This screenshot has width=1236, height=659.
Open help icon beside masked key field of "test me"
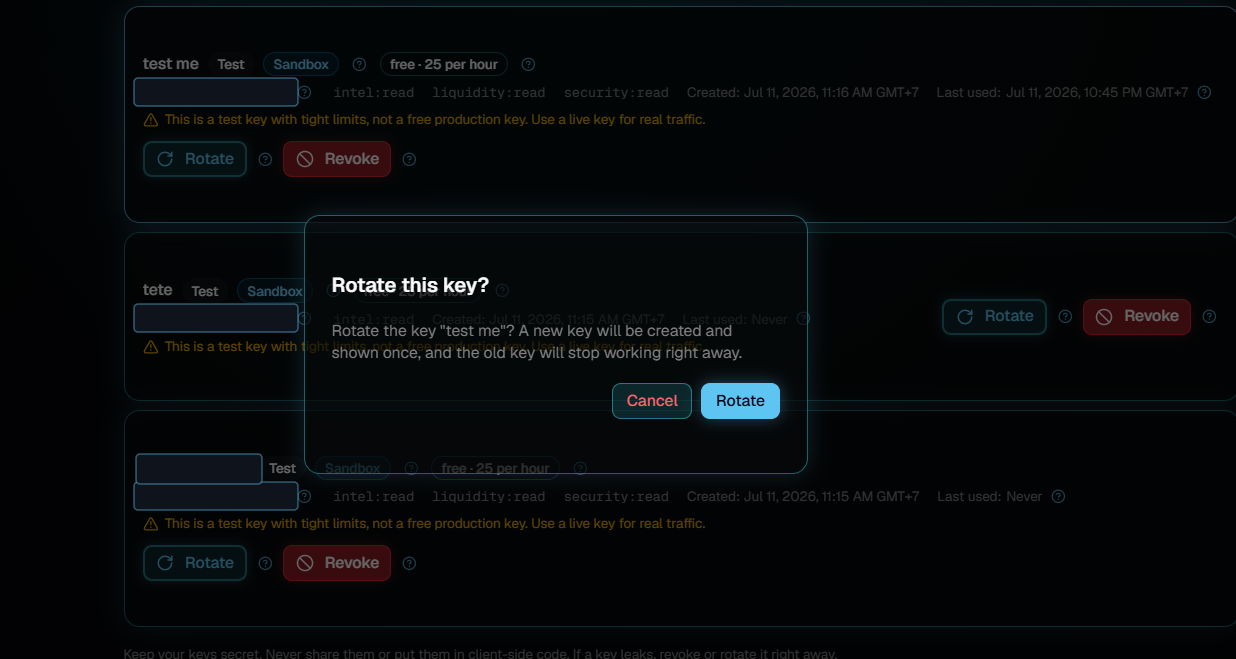[305, 92]
